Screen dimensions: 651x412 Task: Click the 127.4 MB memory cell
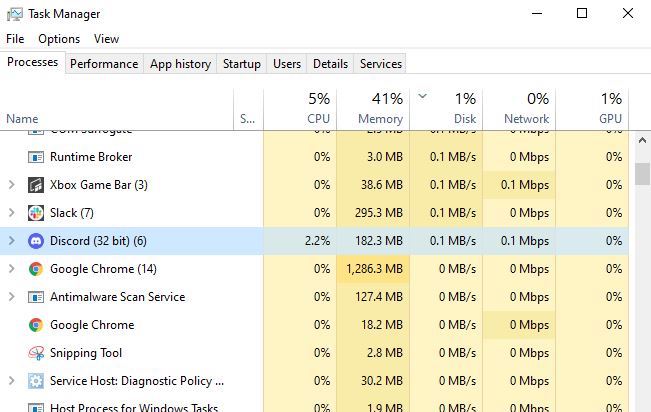(x=373, y=297)
